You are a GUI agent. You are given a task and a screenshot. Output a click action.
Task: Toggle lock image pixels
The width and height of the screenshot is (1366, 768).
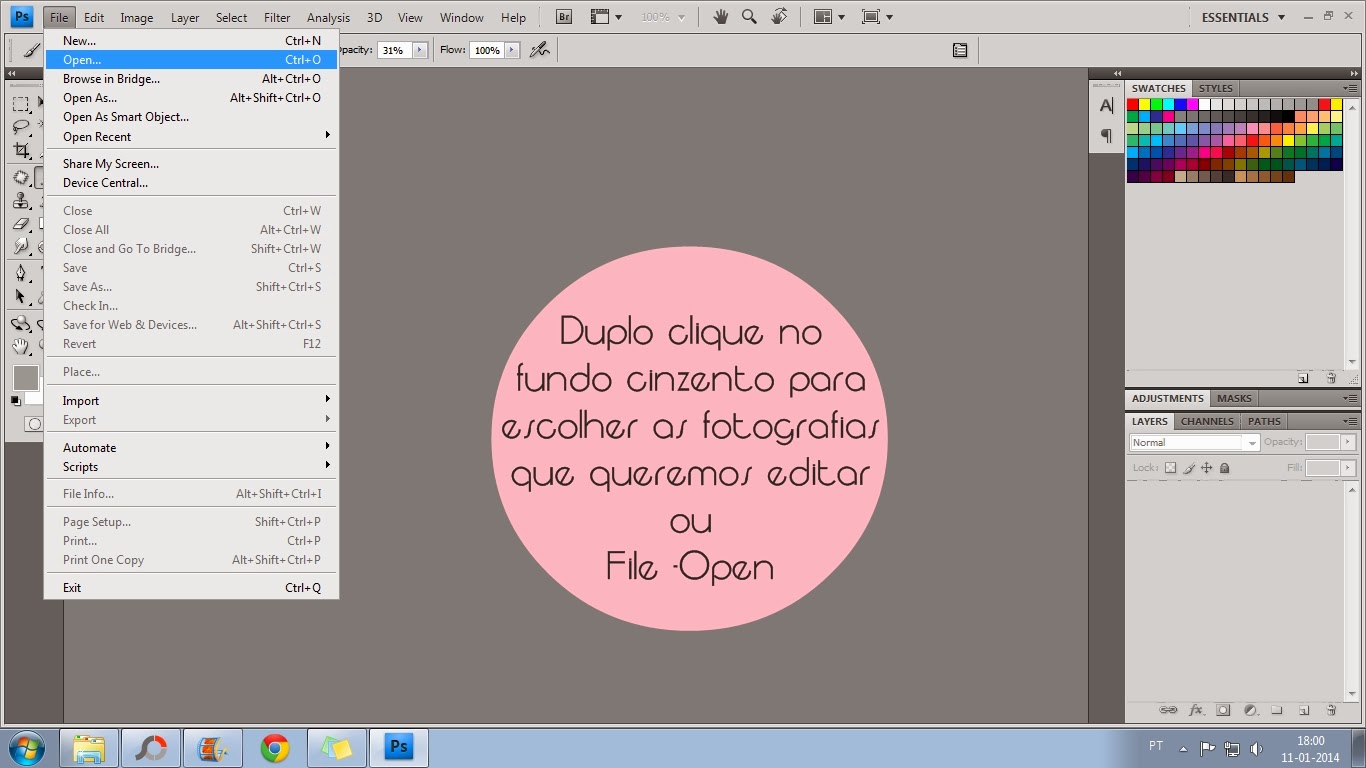pyautogui.click(x=1189, y=468)
